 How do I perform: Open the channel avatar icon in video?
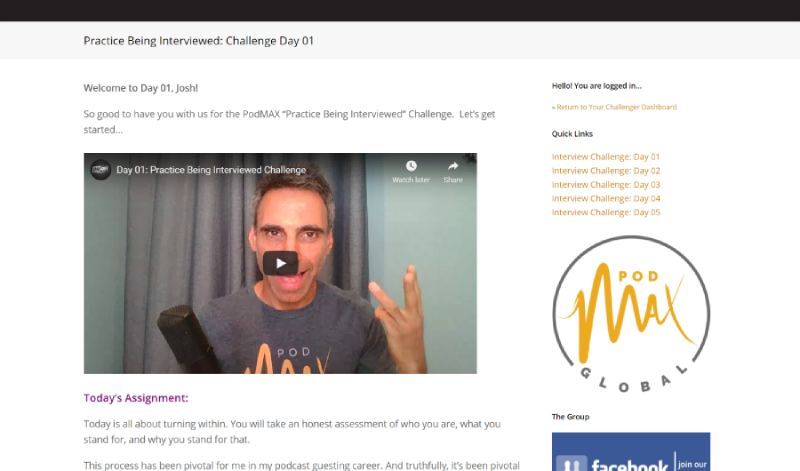pyautogui.click(x=101, y=170)
